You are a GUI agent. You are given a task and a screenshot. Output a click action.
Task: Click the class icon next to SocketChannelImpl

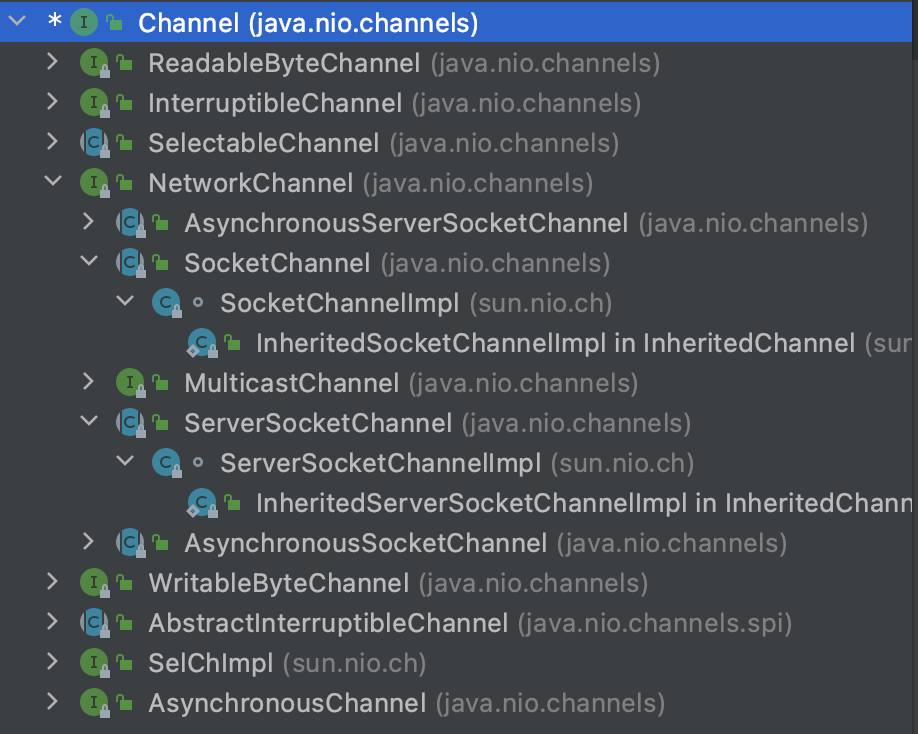[165, 303]
